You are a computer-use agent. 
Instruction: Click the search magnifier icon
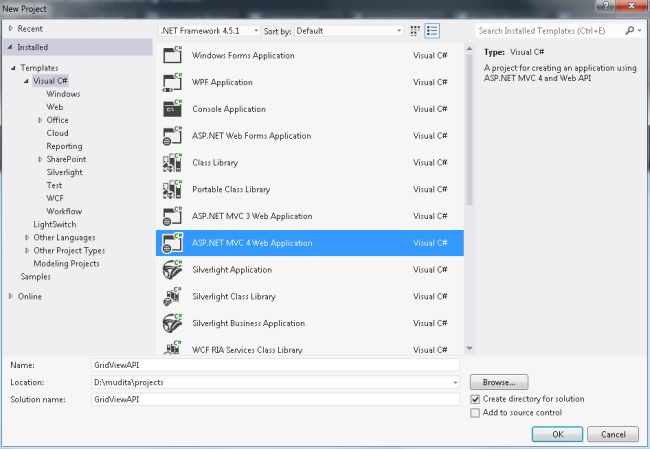click(629, 30)
